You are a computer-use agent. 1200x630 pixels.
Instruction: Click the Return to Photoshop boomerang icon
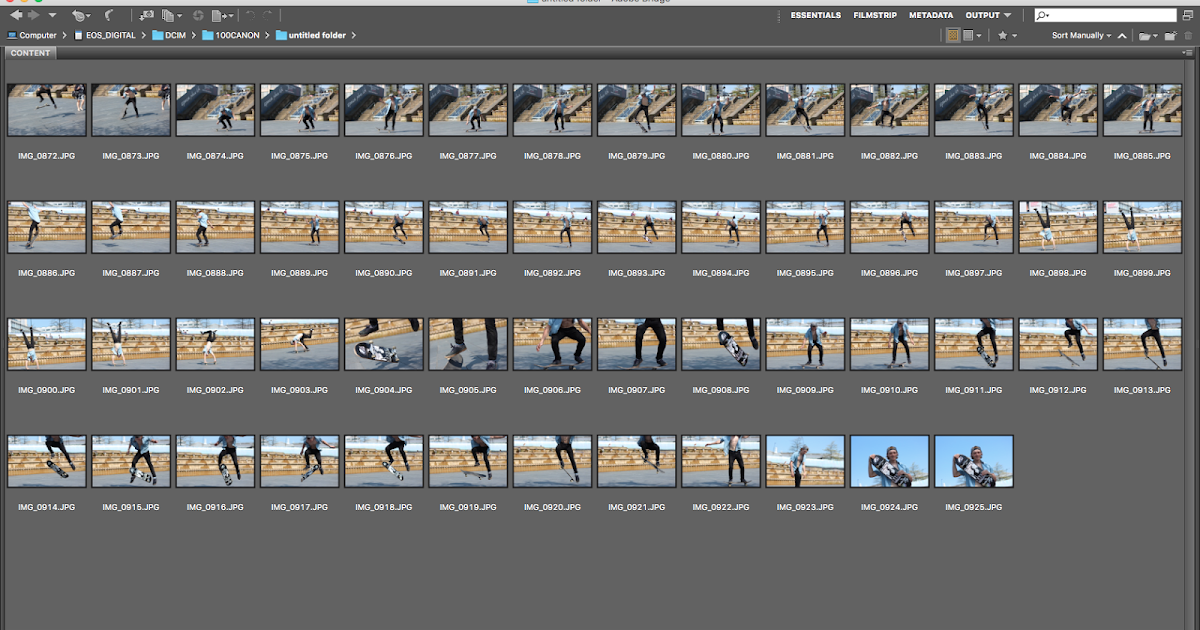coord(110,16)
